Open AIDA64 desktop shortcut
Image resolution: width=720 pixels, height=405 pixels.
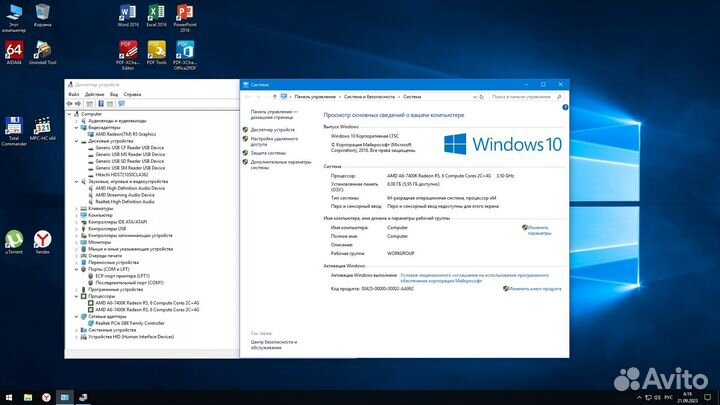coord(14,53)
